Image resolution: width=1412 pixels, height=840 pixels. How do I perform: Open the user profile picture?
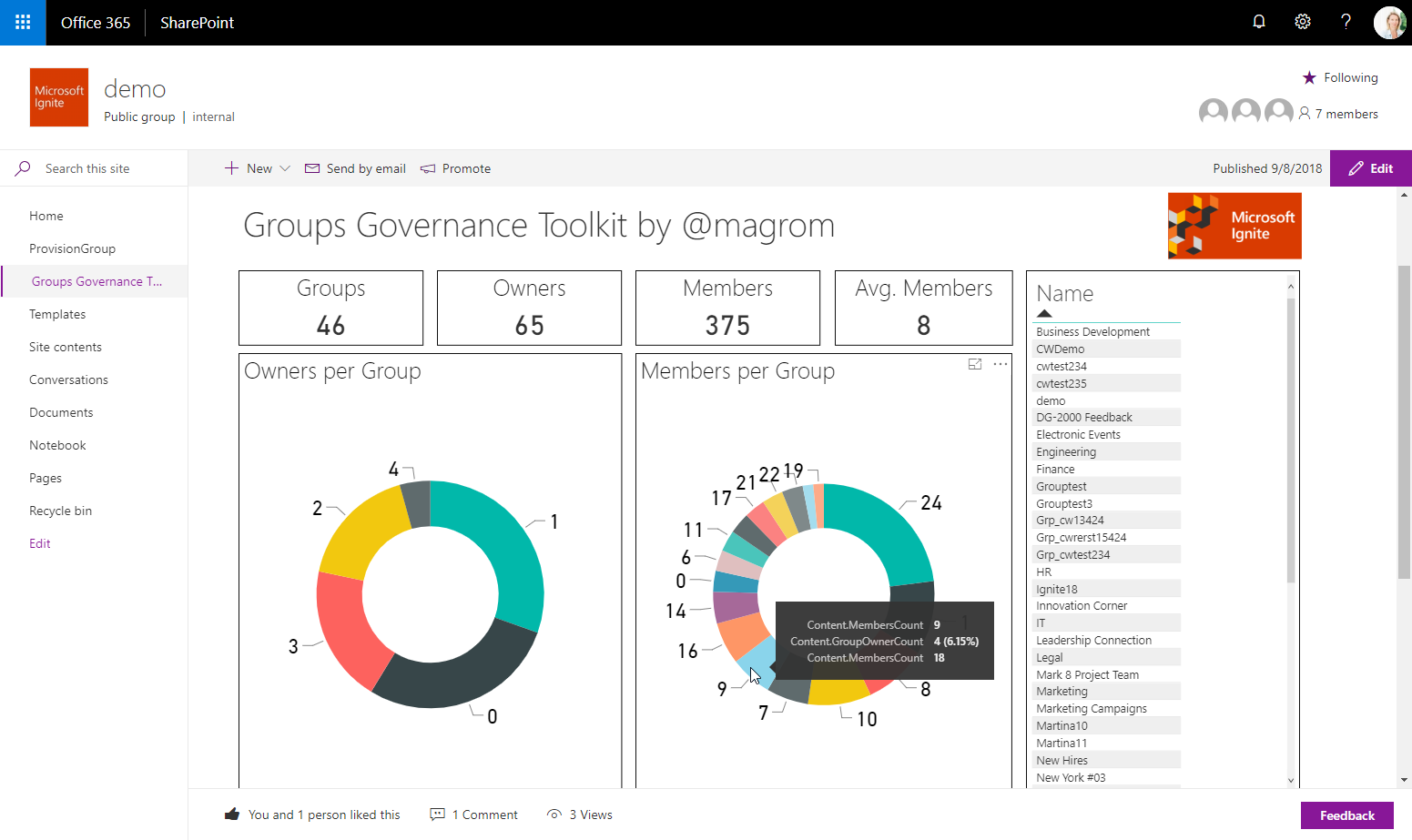coord(1389,23)
